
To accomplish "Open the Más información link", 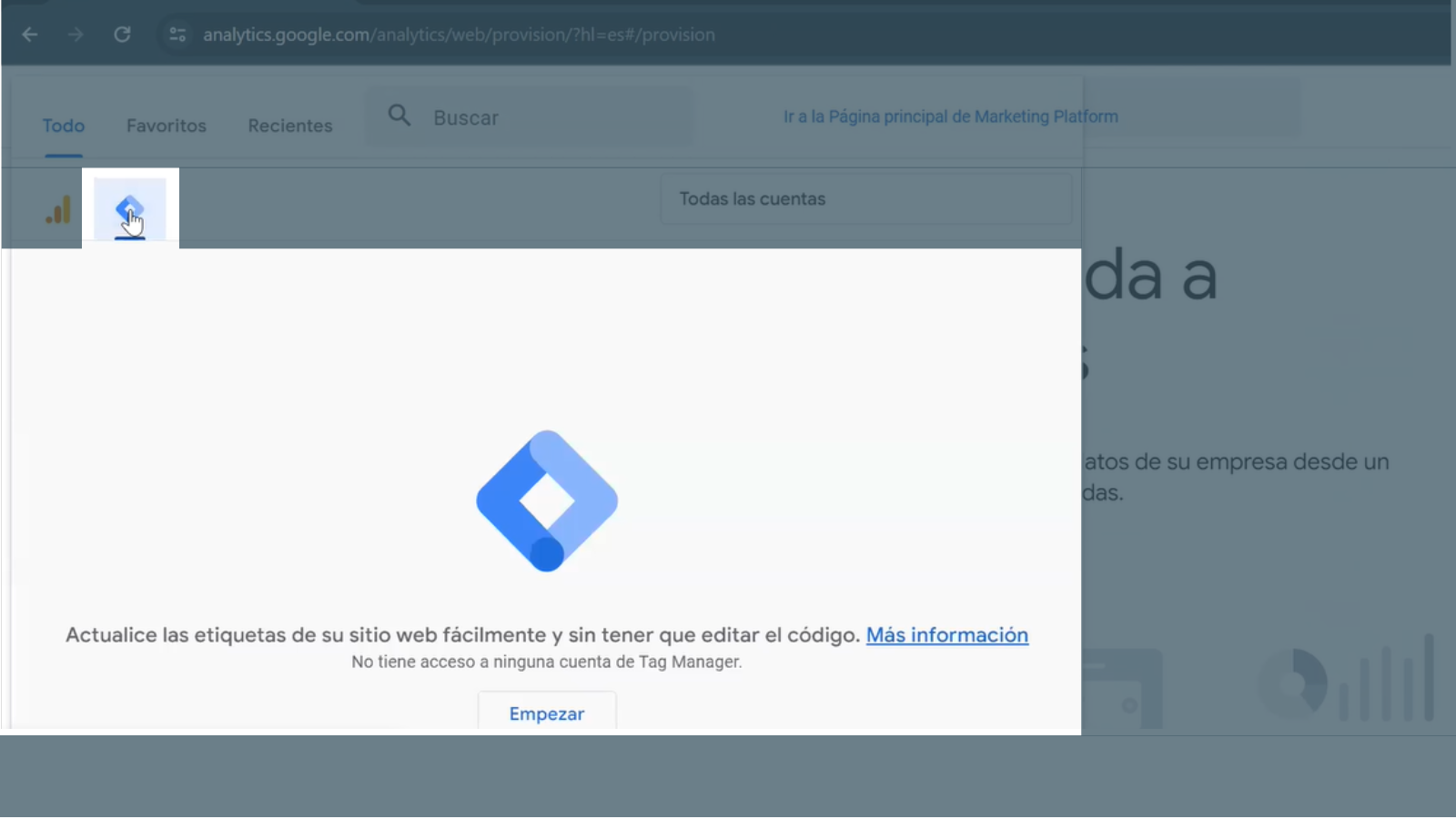I will click(947, 635).
